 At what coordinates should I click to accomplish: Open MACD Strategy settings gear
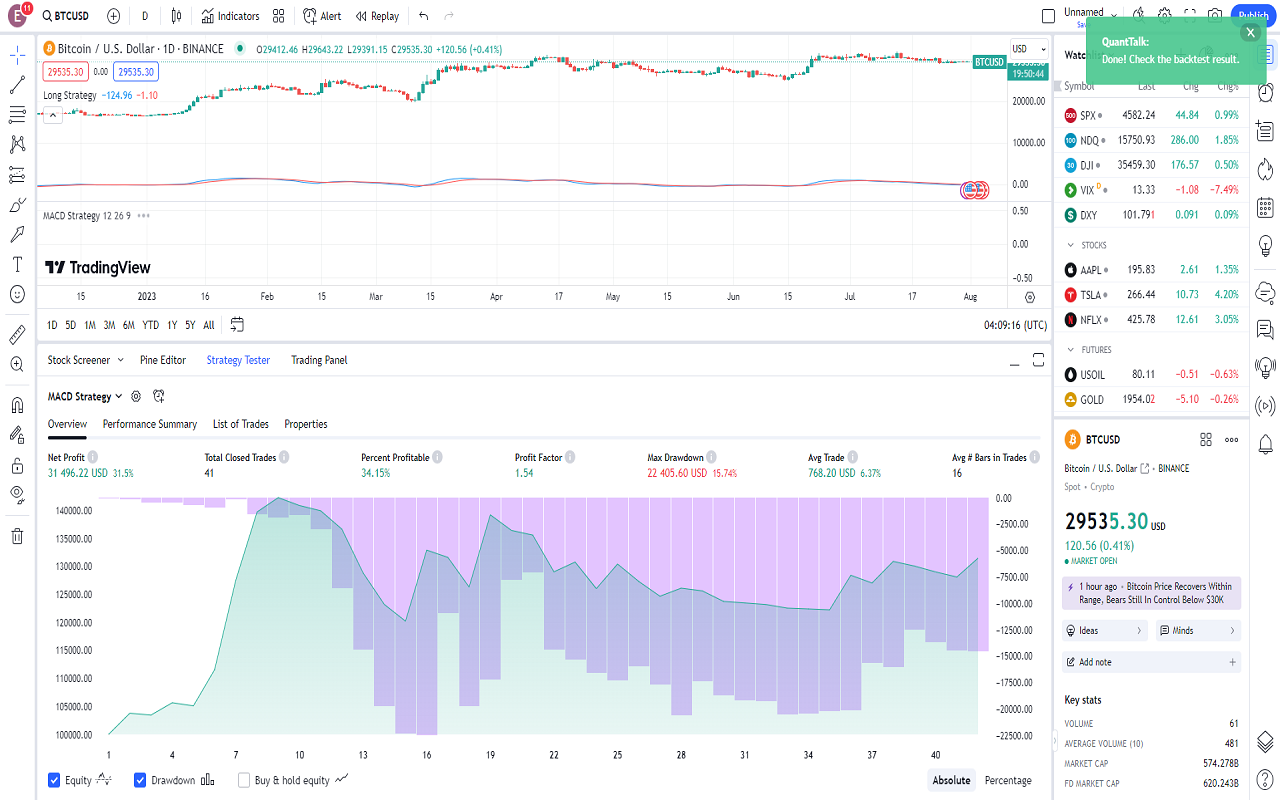click(136, 397)
